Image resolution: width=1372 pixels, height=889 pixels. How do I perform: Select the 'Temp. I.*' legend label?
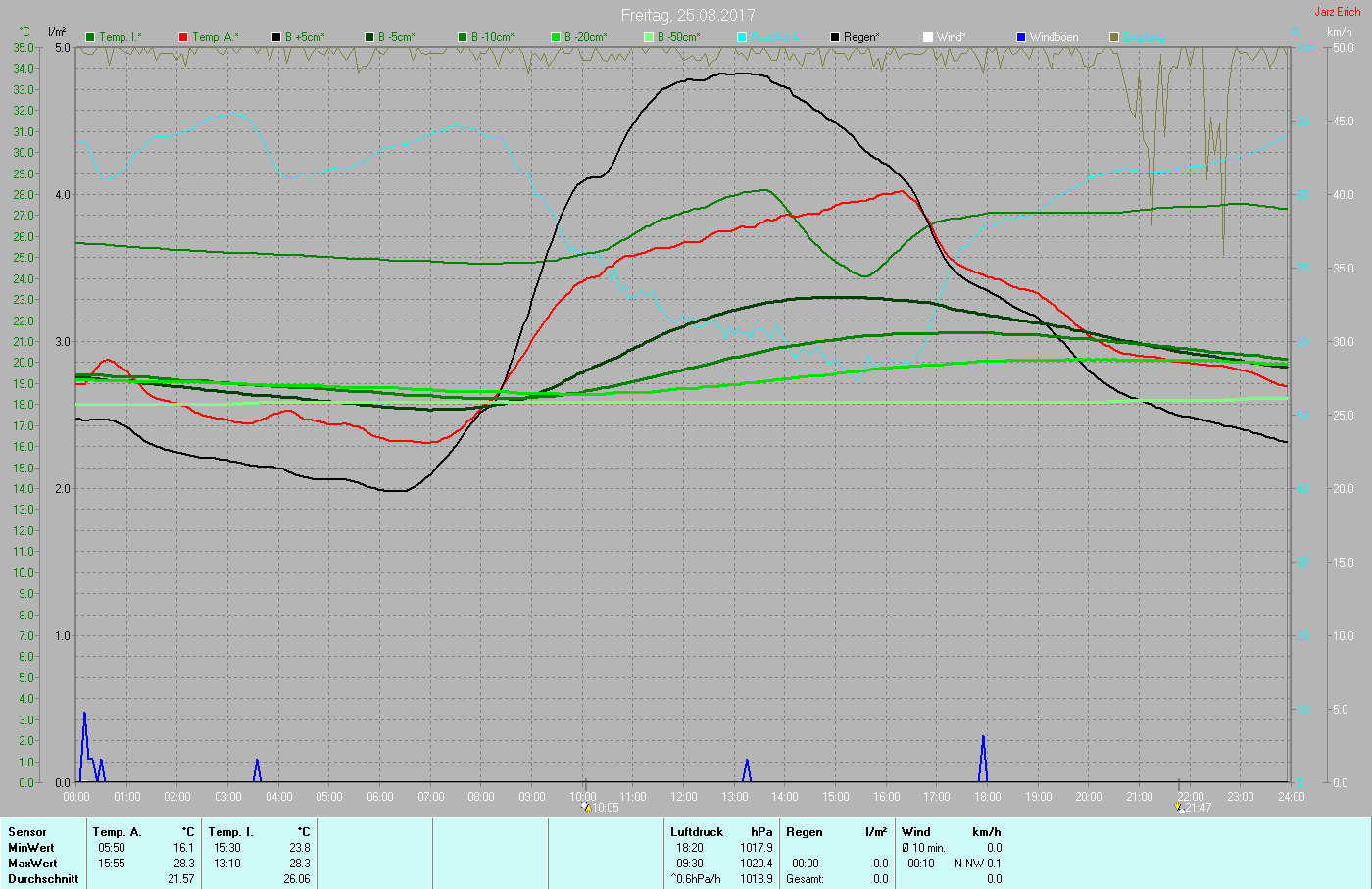click(121, 37)
